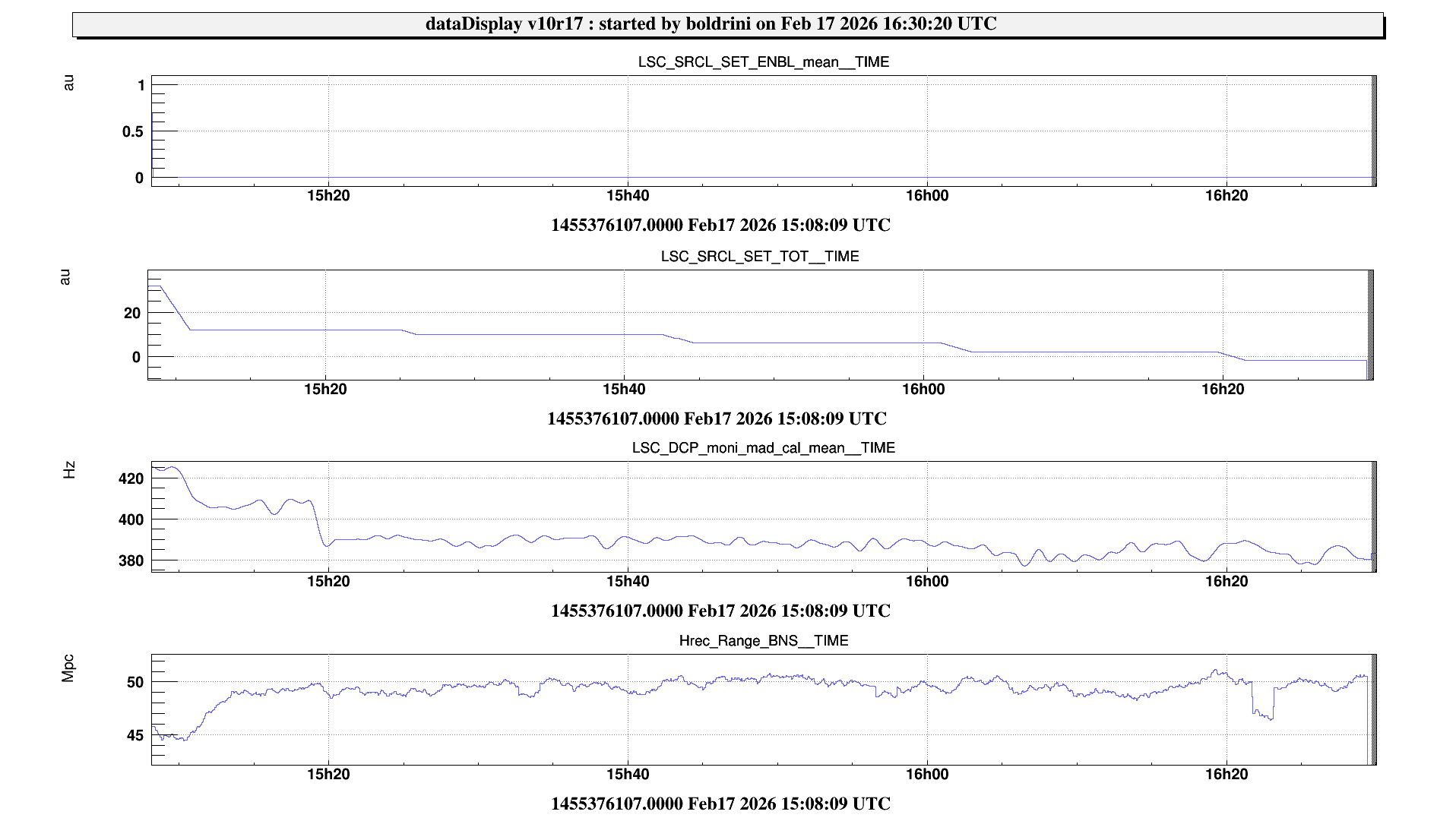Screen dimensions: 1456x821
Task: Click the LSC_DCP_moni_mad_cal_mean__TIME plot title
Action: click(763, 448)
